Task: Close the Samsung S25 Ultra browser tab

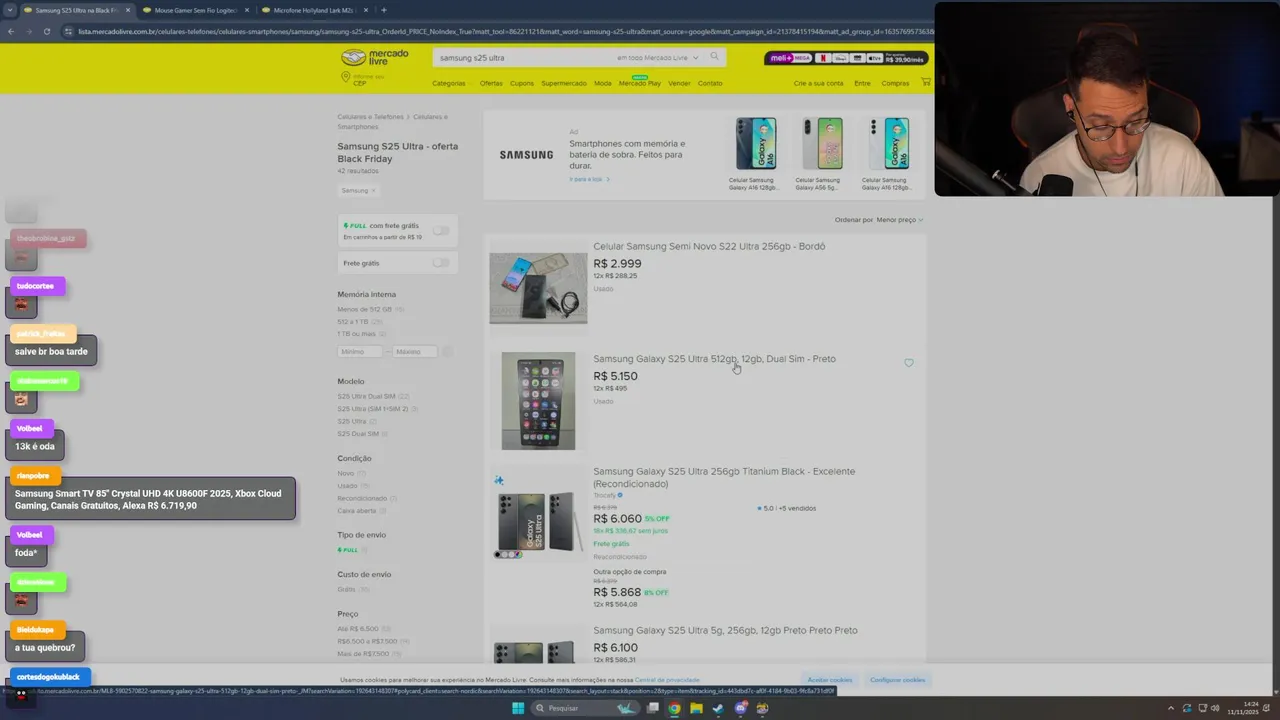Action: pyautogui.click(x=127, y=10)
